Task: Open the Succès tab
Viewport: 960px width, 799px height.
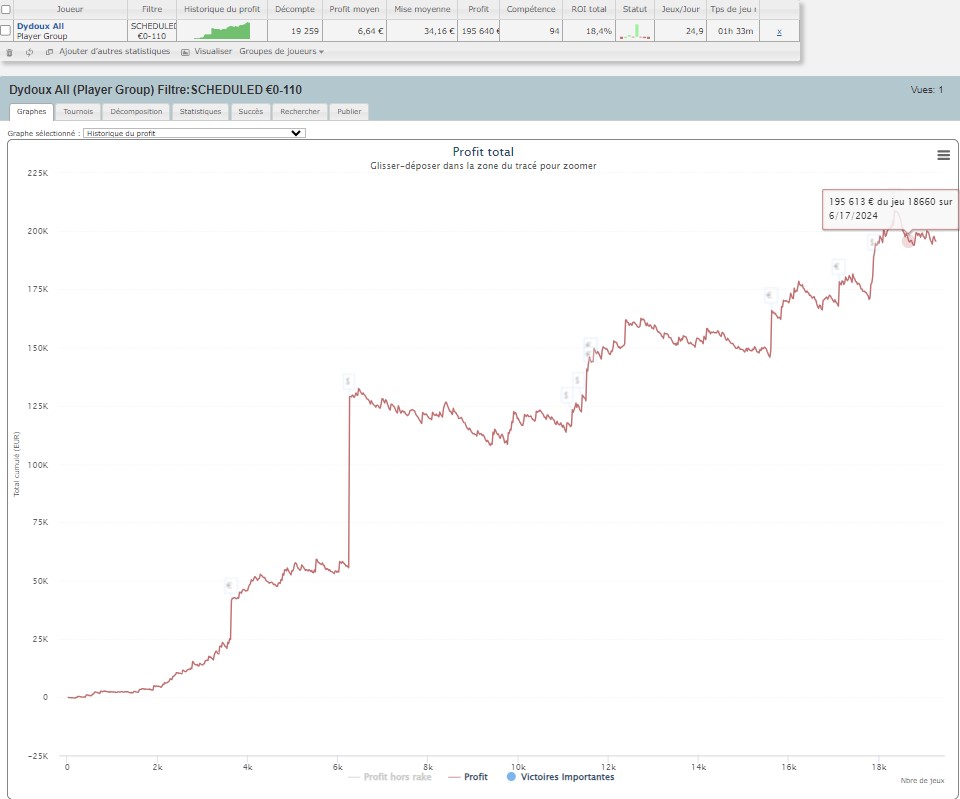Action: click(x=250, y=111)
